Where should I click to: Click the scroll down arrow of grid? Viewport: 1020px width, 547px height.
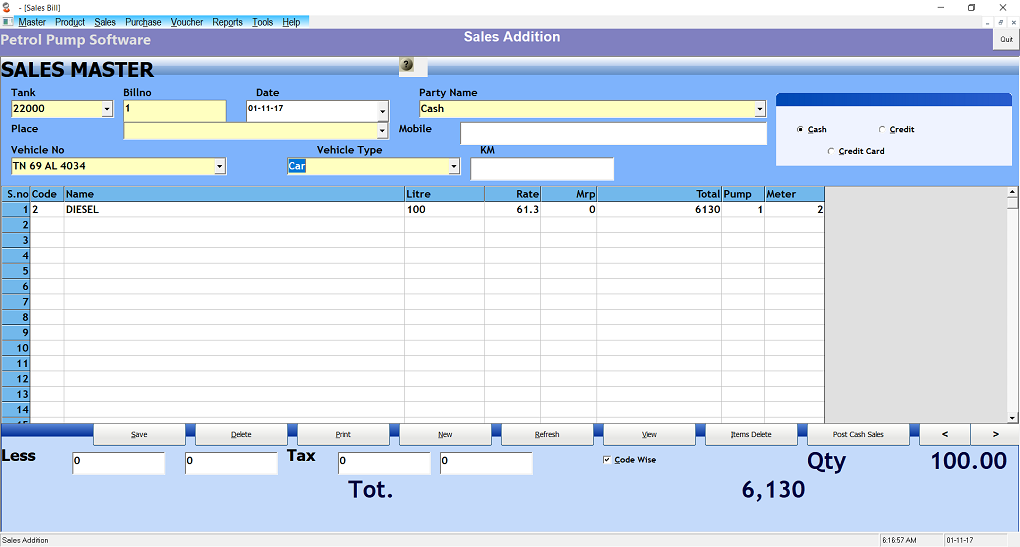coord(1013,417)
